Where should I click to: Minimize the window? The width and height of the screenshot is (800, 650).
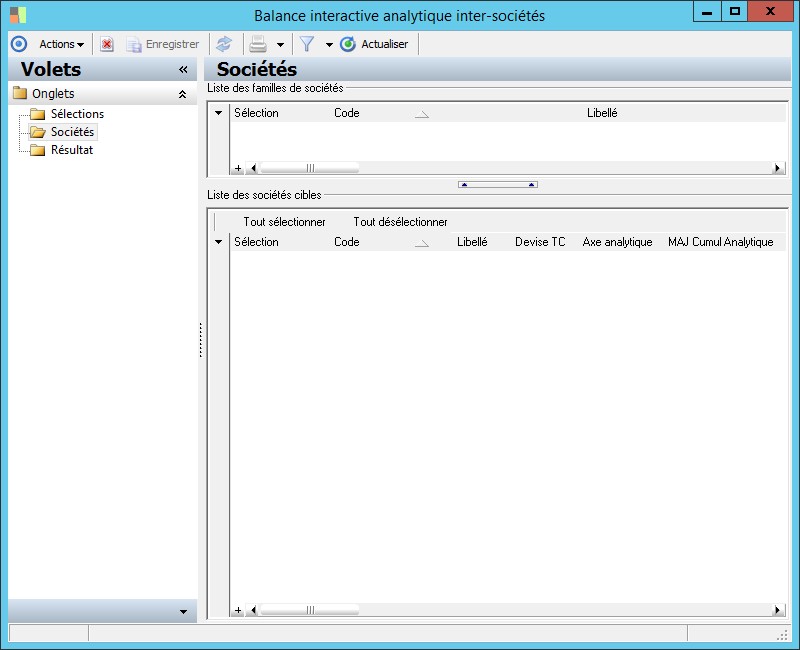pos(707,11)
